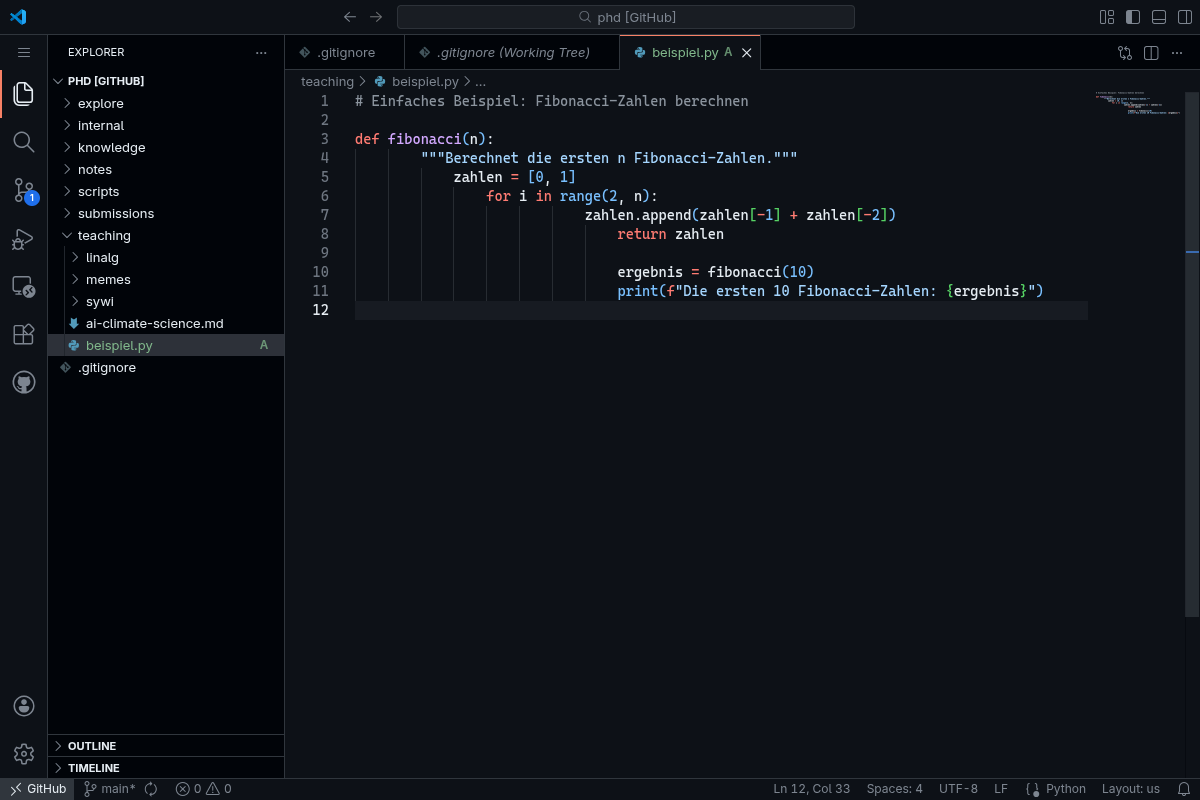Change the UTF-8 file encoding
1200x800 pixels.
pyautogui.click(x=958, y=789)
